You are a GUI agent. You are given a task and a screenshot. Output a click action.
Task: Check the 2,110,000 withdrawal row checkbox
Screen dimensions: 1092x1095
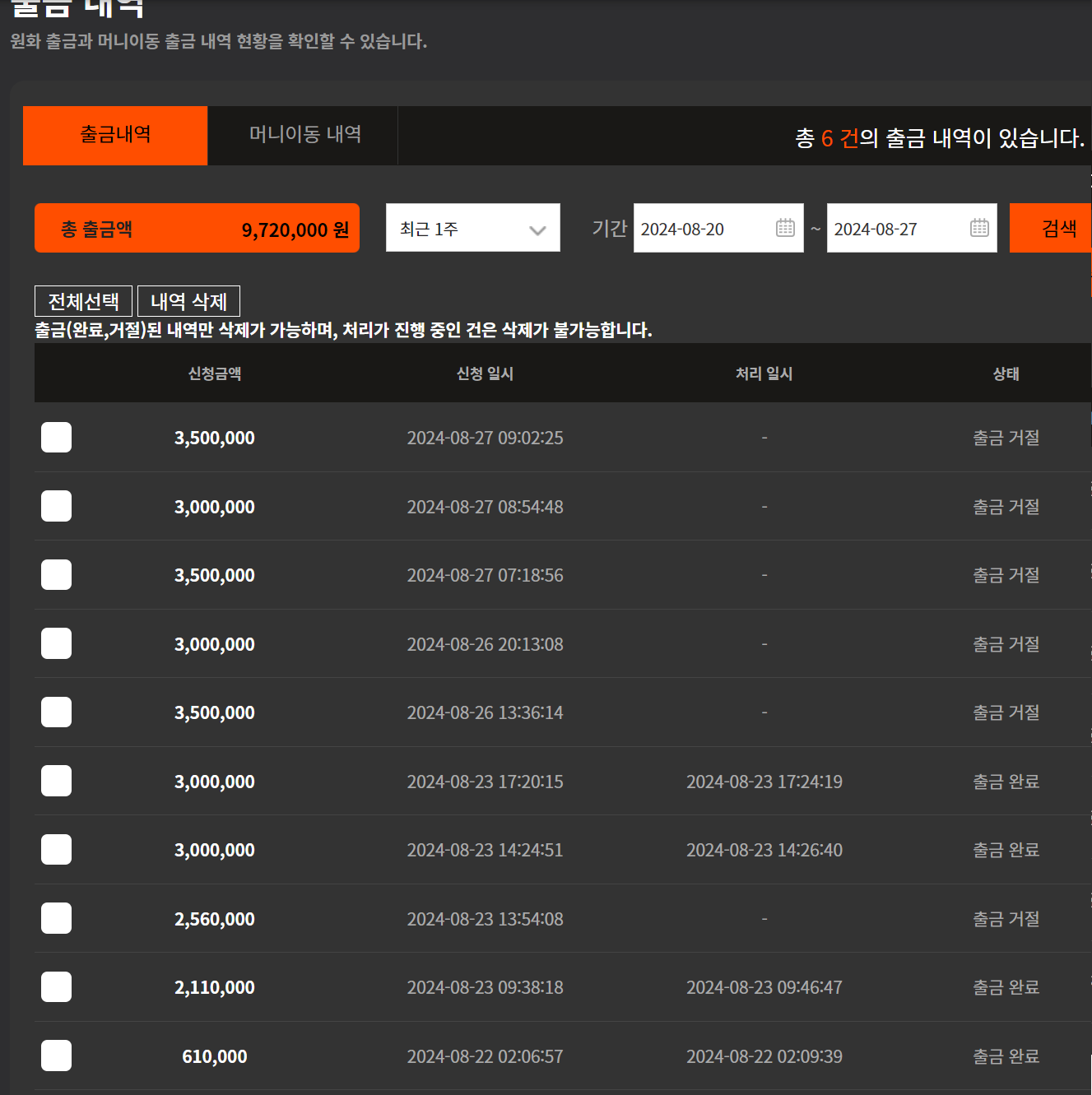[x=57, y=986]
